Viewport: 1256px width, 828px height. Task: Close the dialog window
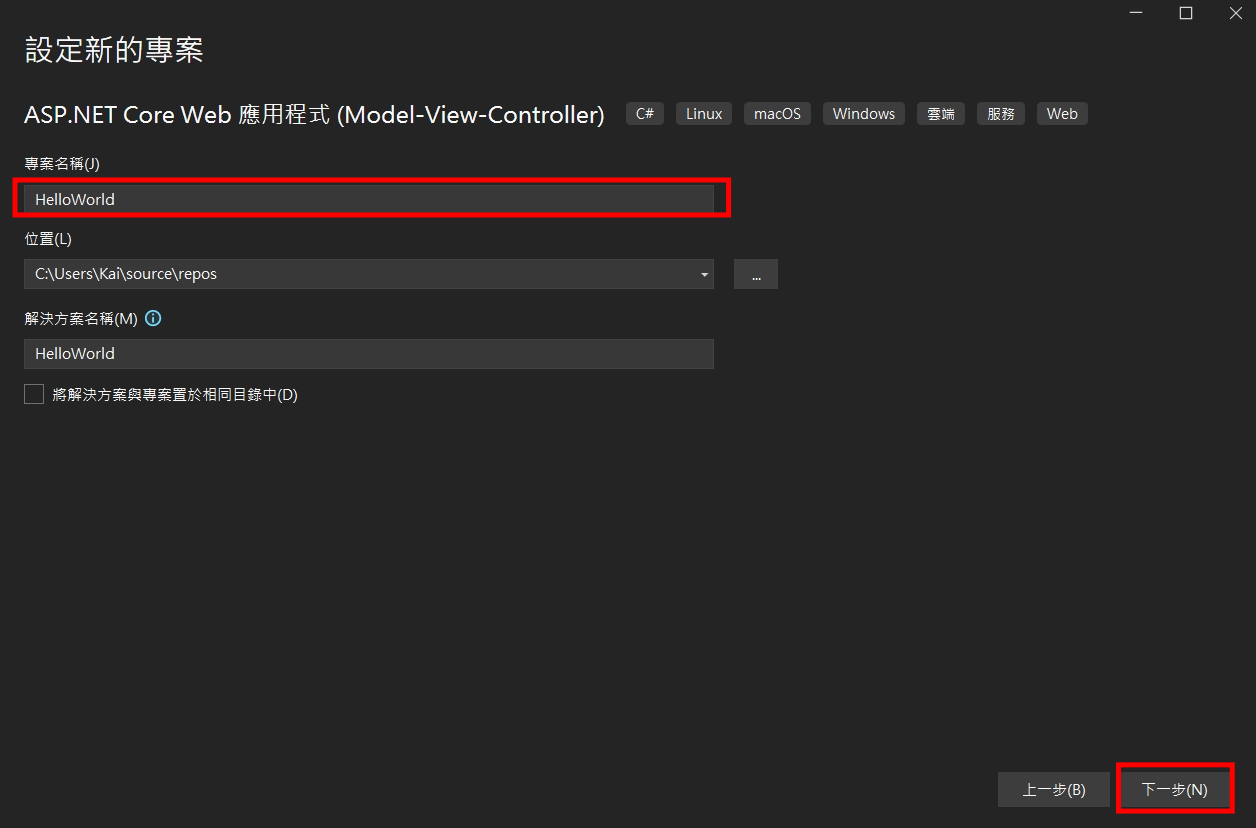pos(1234,13)
